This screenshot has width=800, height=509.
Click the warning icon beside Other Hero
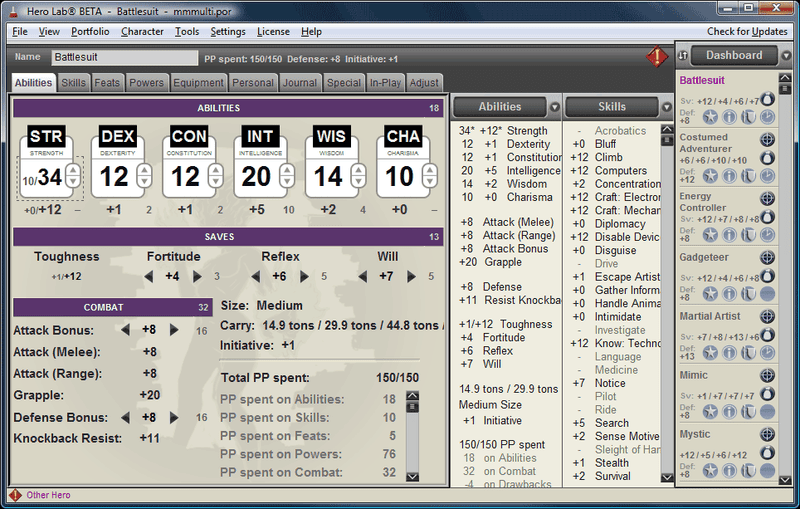(x=15, y=495)
